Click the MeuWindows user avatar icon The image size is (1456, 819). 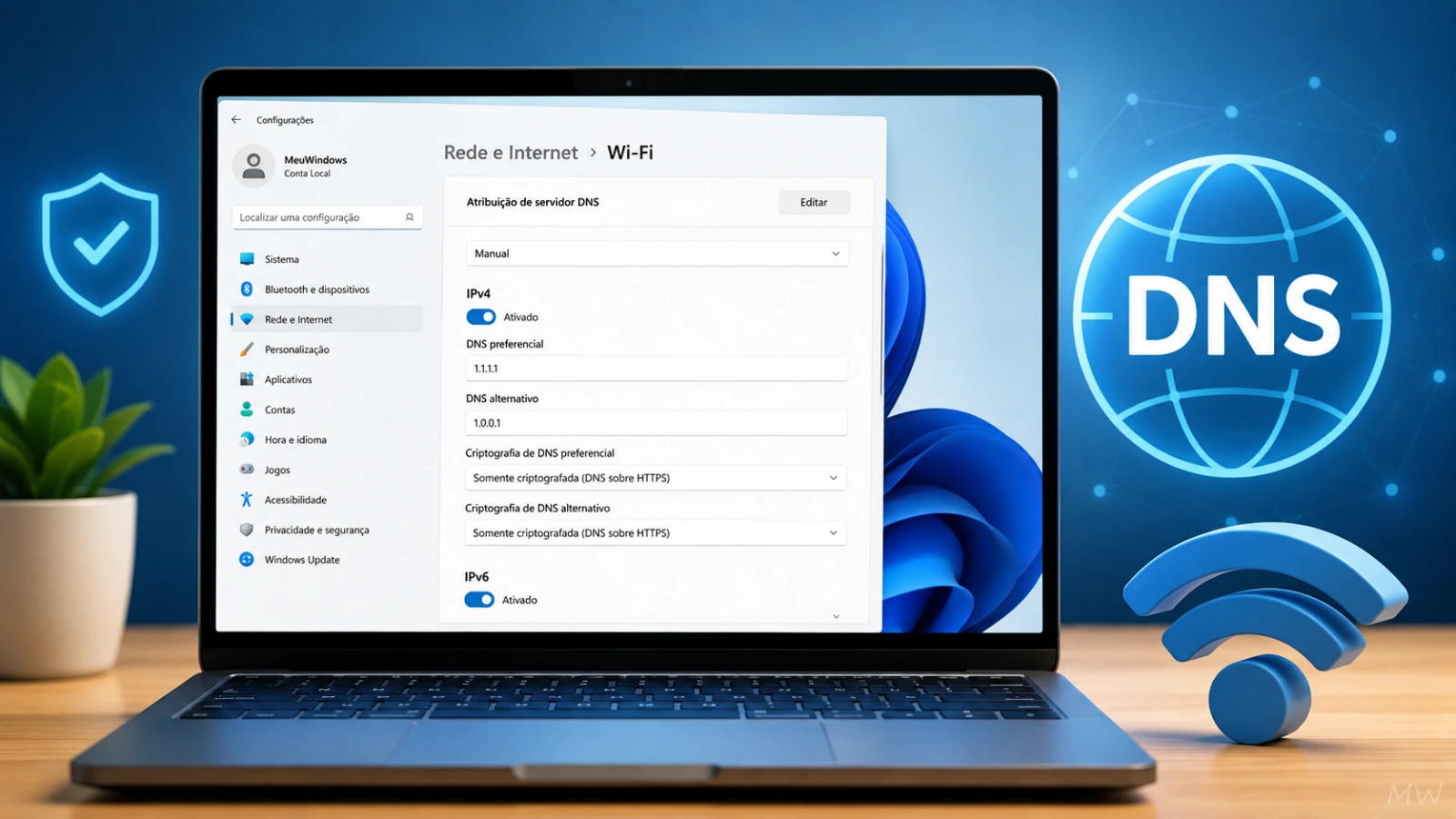253,166
